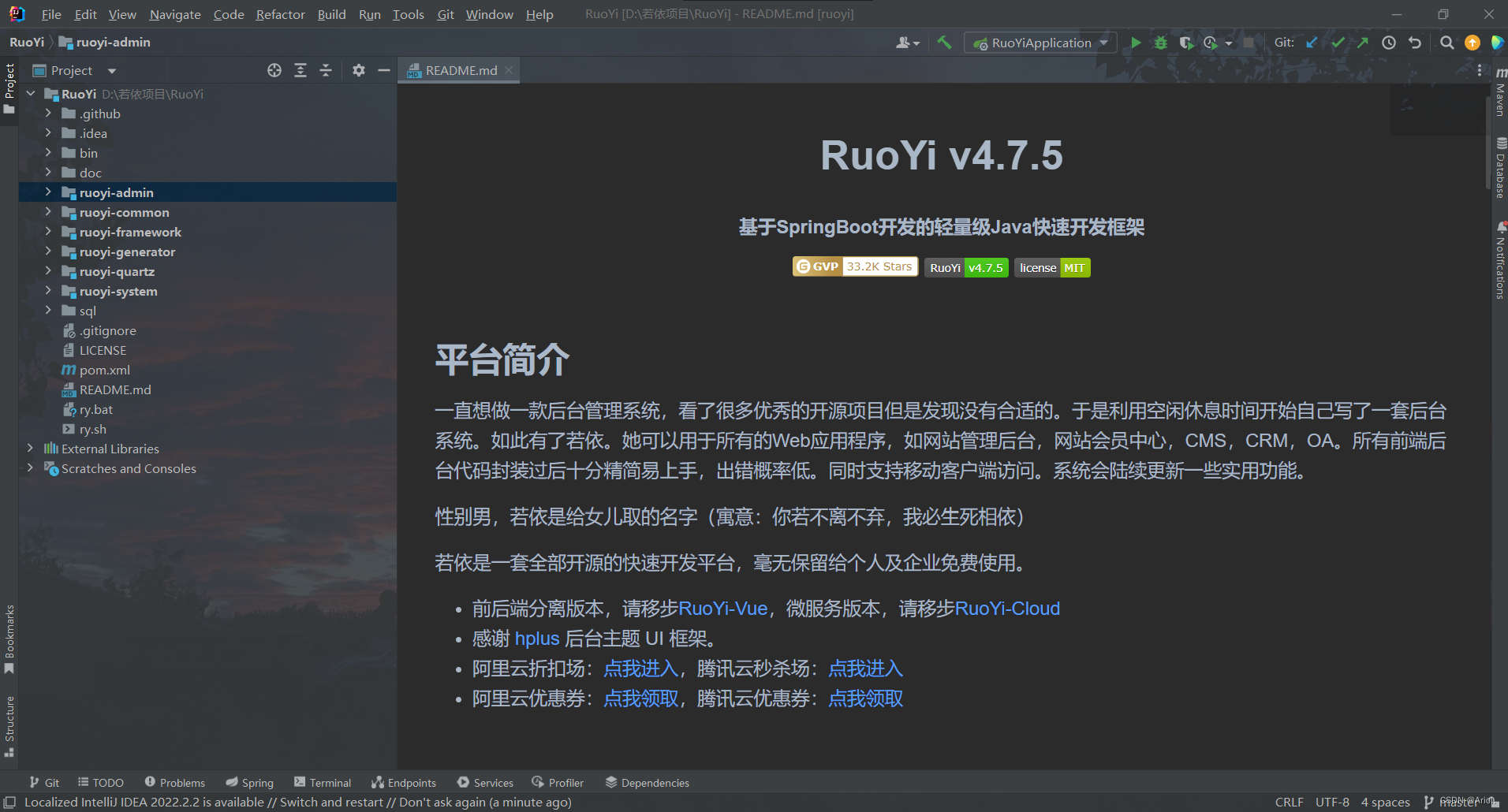Viewport: 1508px width, 812px height.
Task: Click the Git Commit checkmark icon
Action: coord(1338,43)
